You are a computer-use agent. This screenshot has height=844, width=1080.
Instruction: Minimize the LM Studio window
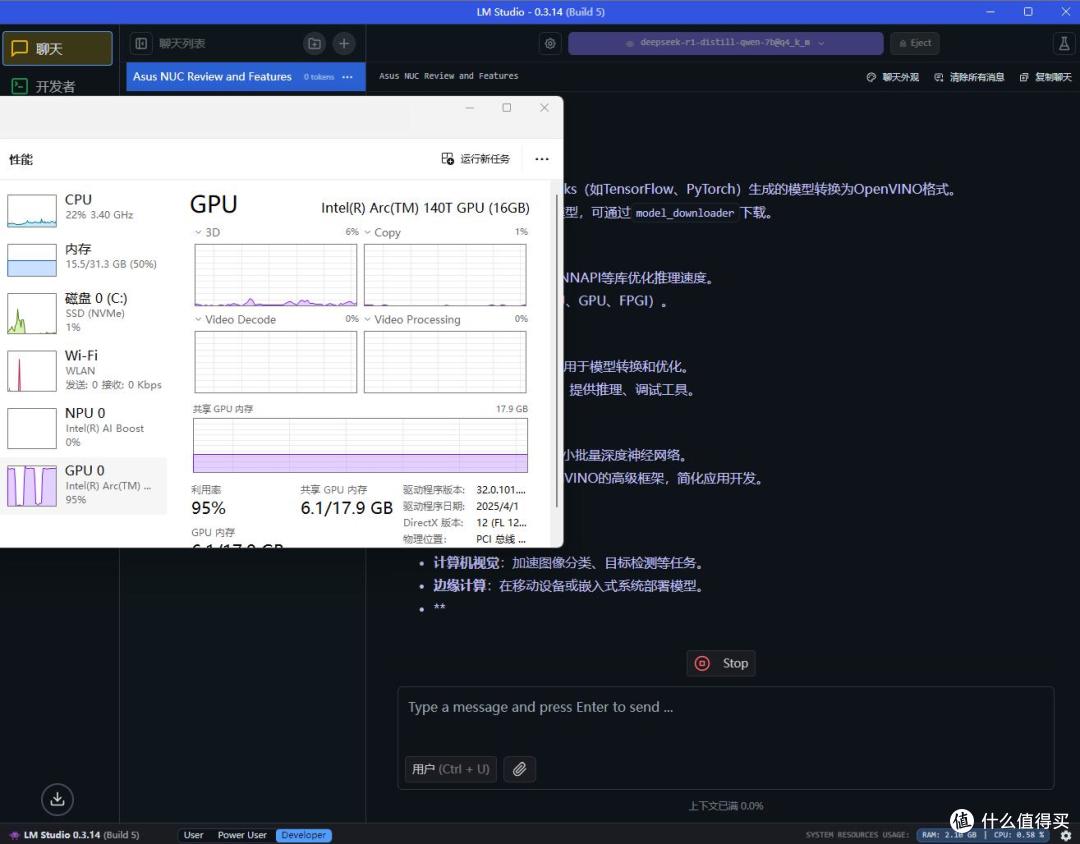990,12
